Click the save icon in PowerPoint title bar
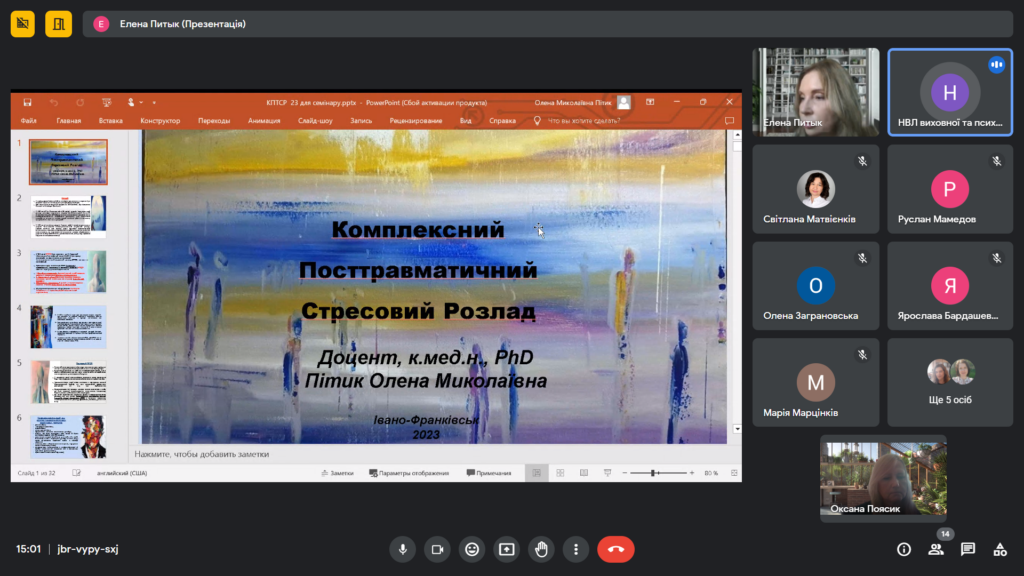1024x576 pixels. point(27,102)
